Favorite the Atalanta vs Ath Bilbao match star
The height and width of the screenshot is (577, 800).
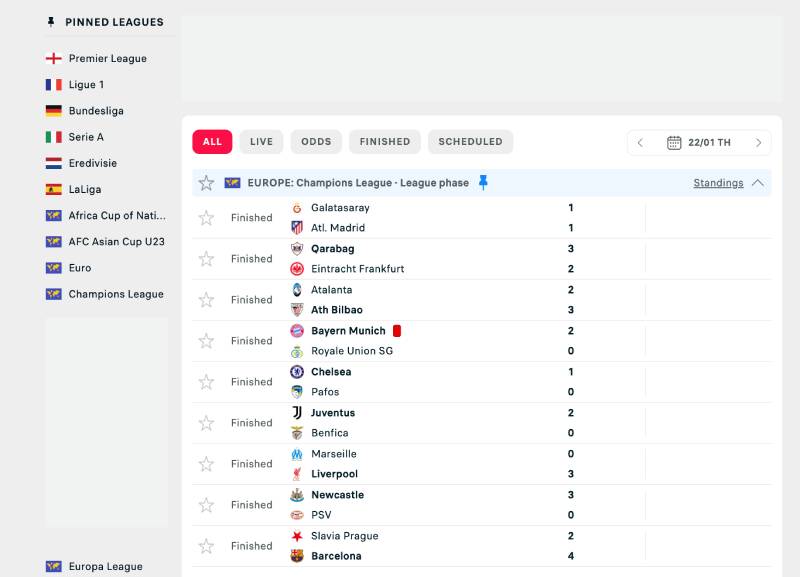(206, 299)
